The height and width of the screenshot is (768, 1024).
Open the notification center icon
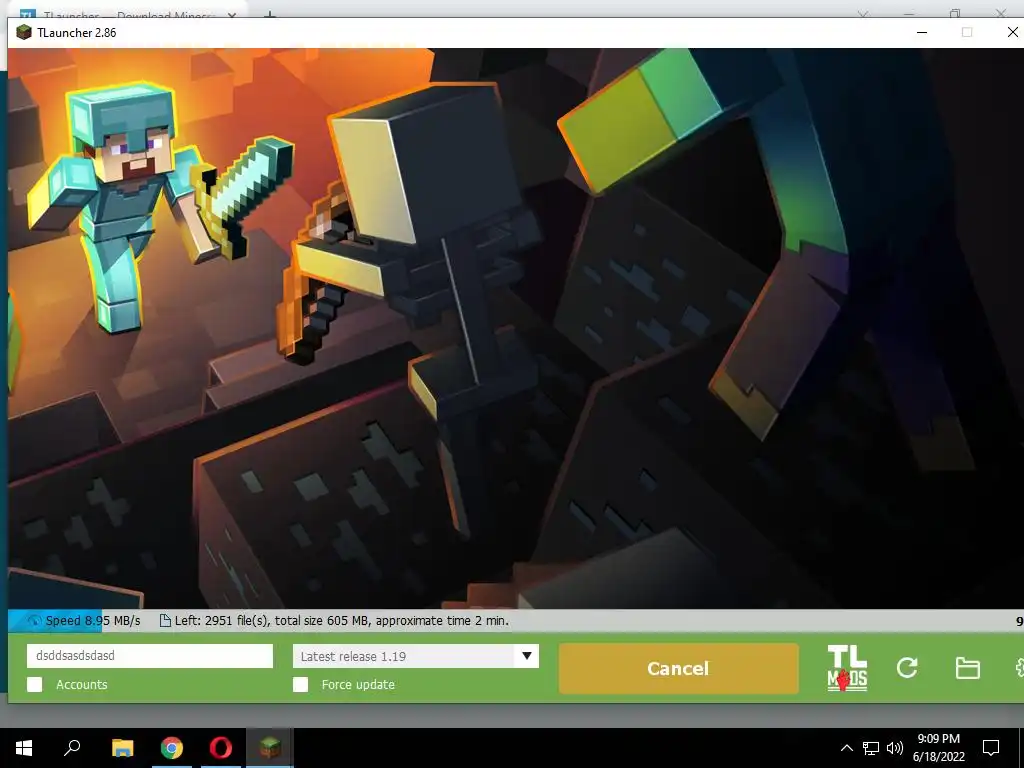tap(991, 748)
